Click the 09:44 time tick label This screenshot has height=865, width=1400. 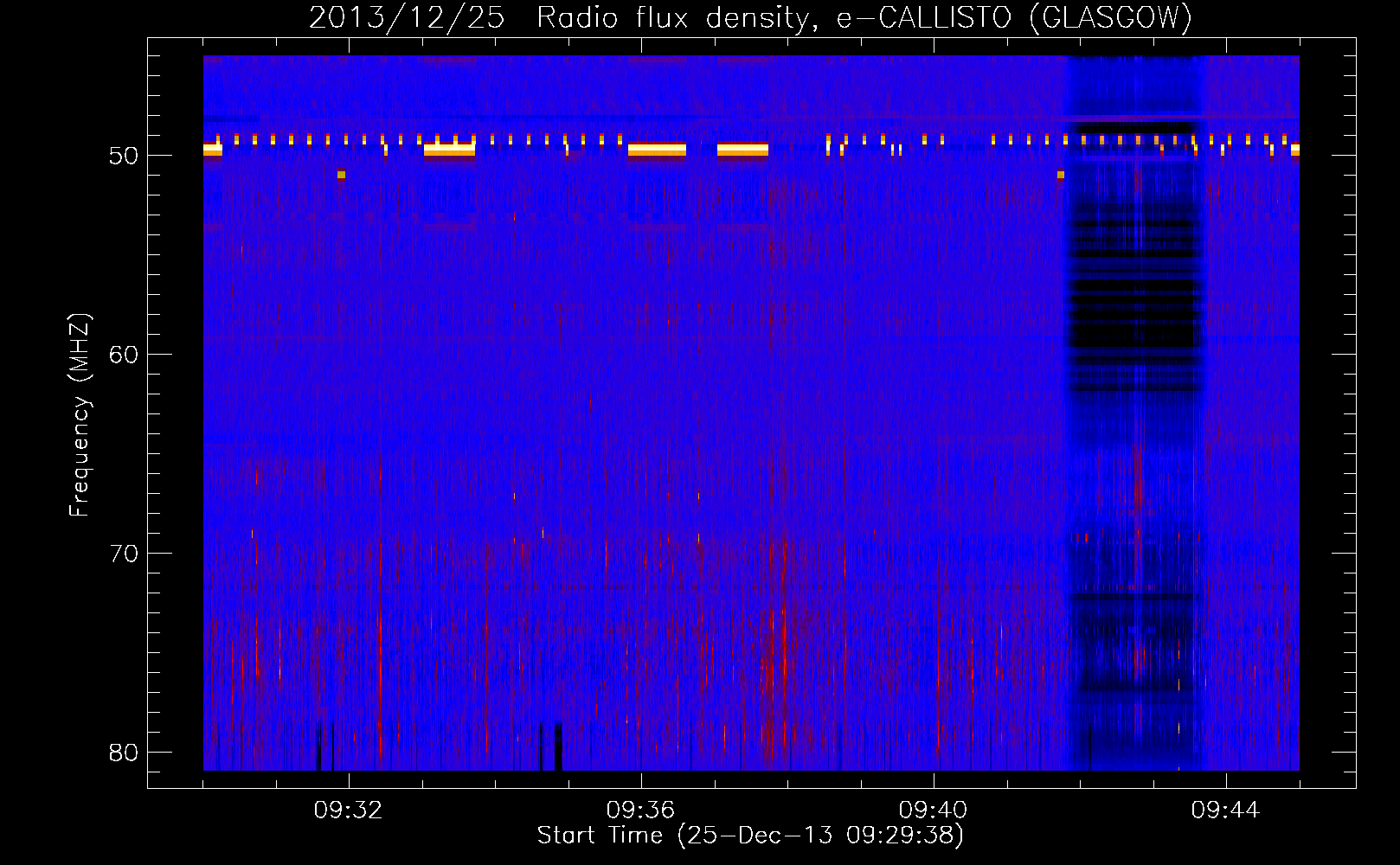point(1226,811)
